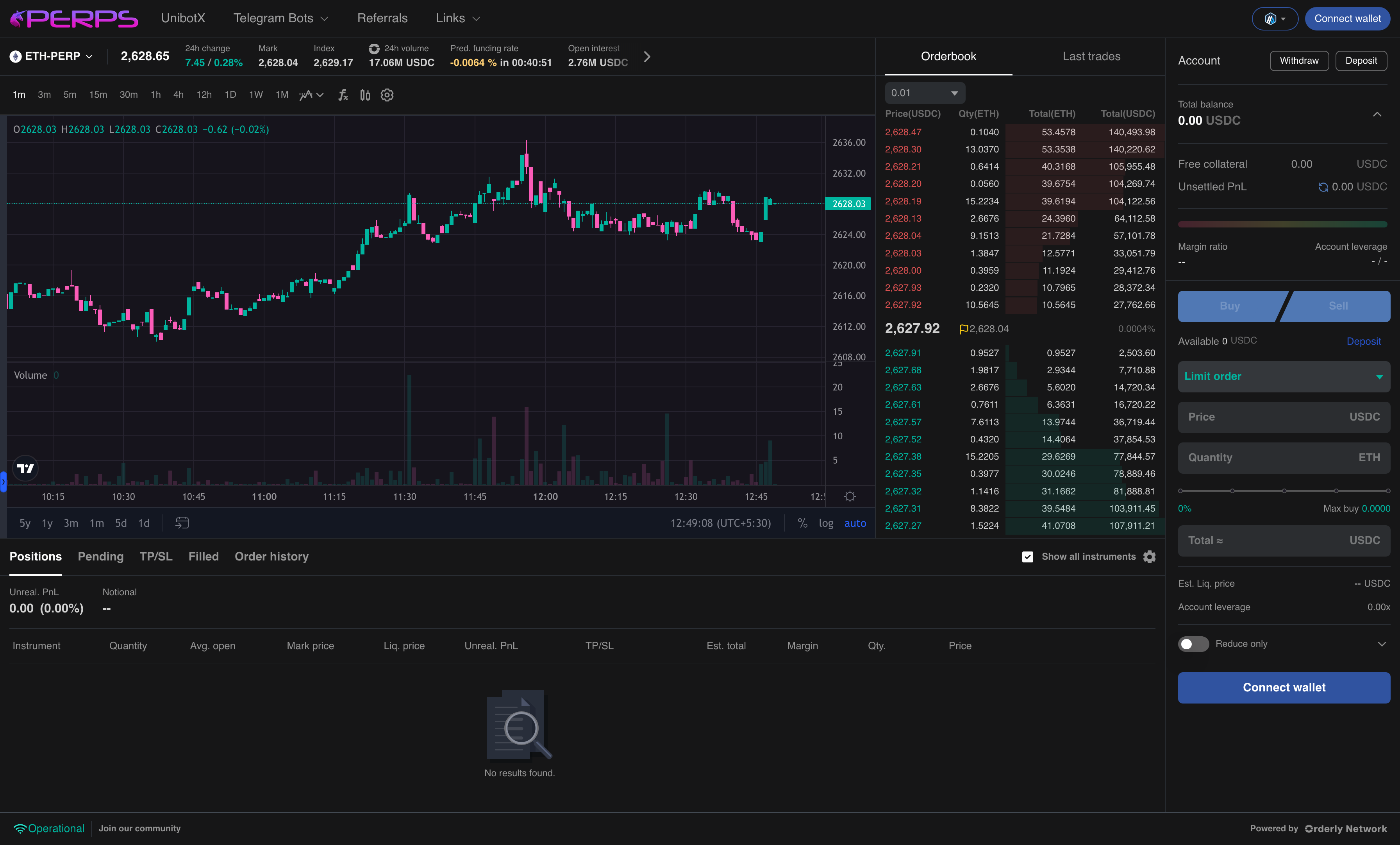Open the Orderbook settings gear near Show all instruments
This screenshot has height=845, width=1400.
(1150, 557)
